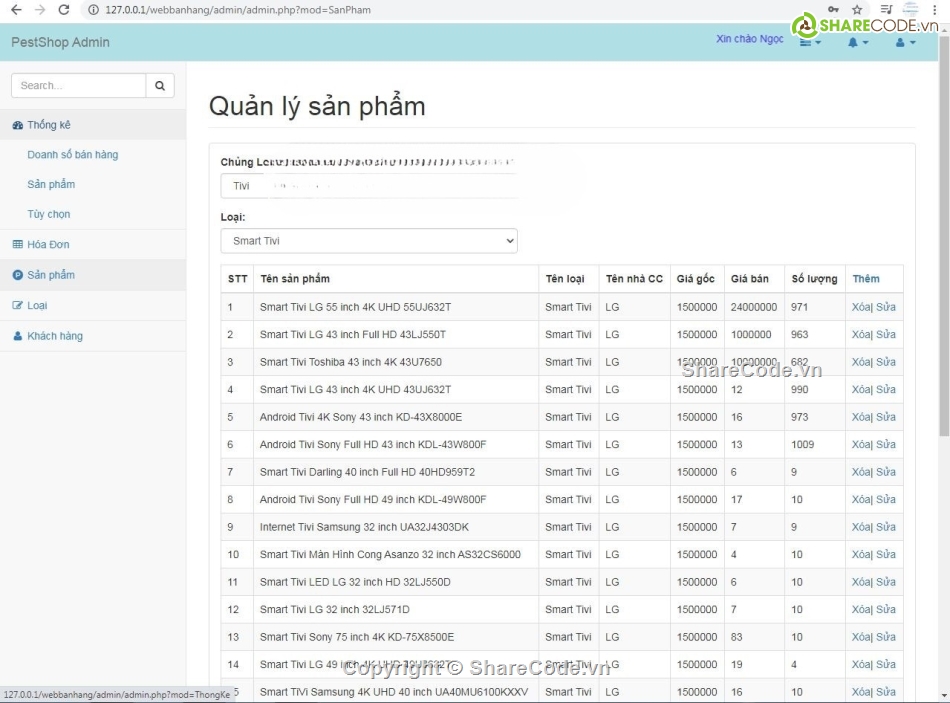Click the PestShop Admin brand link
This screenshot has height=703, width=950.
click(x=61, y=42)
